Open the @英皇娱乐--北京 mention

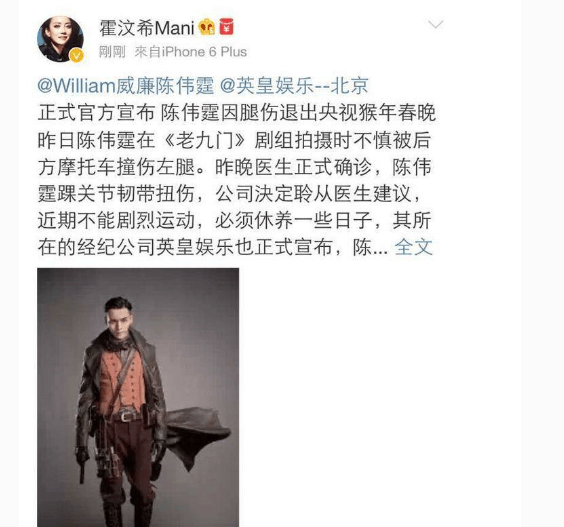pos(294,86)
